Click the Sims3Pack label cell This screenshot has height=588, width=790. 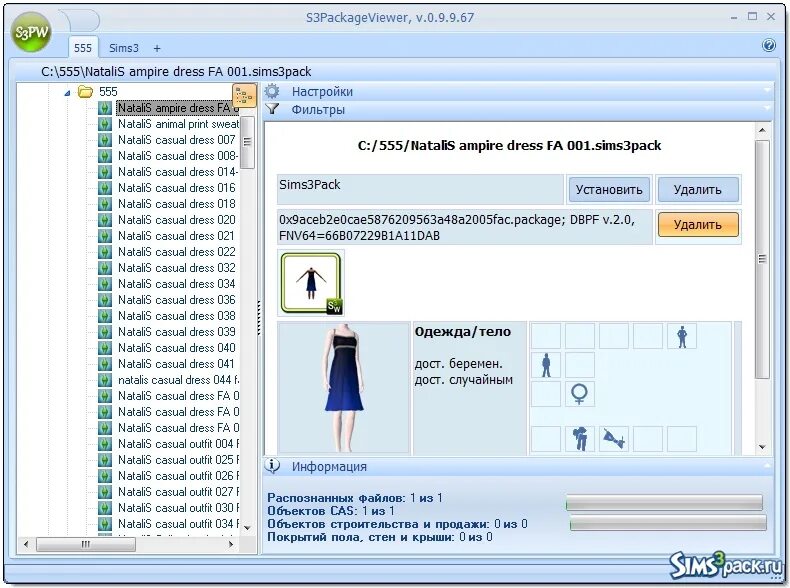pyautogui.click(x=420, y=189)
